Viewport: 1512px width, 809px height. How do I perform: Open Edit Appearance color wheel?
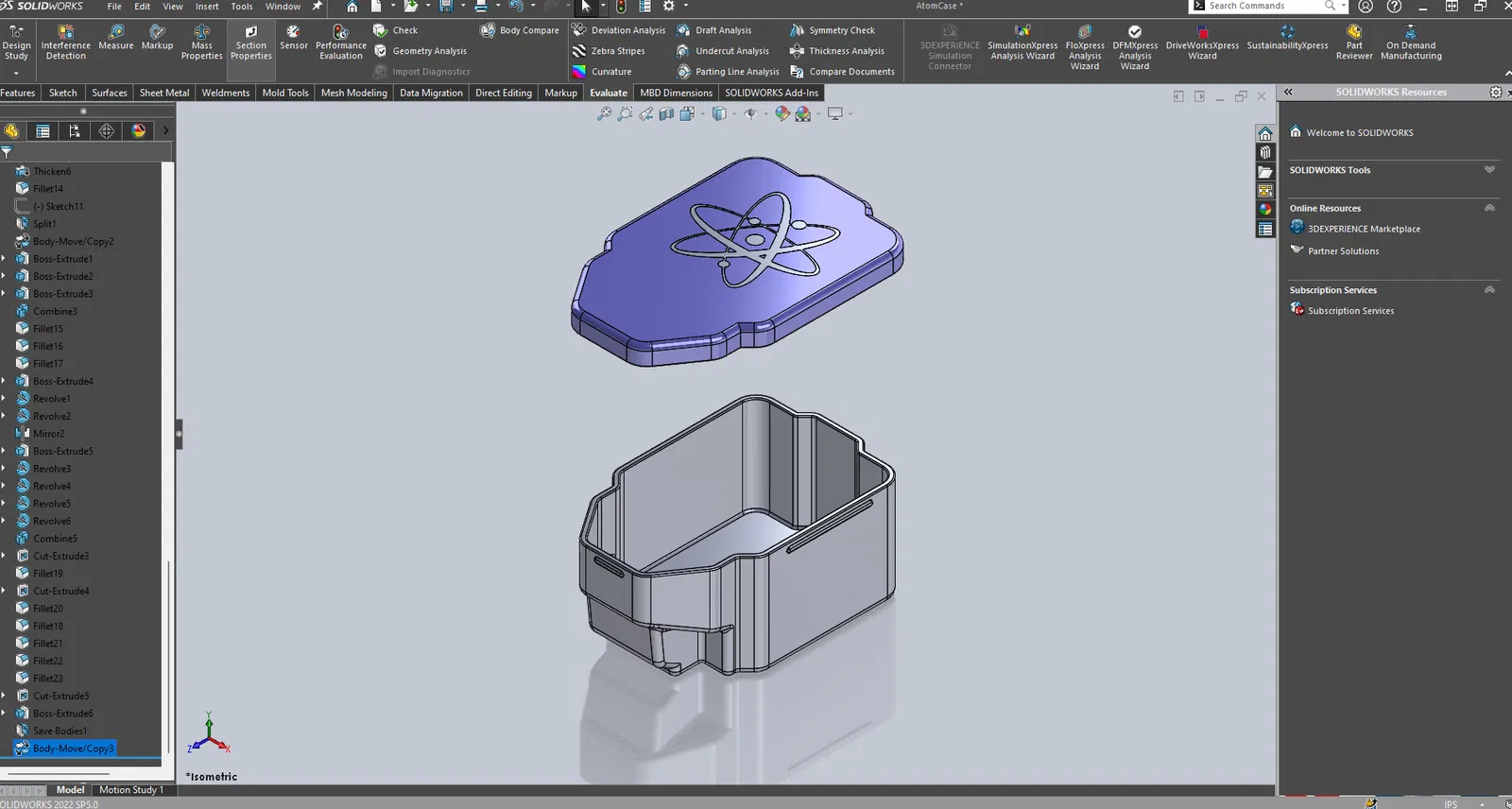[x=782, y=113]
